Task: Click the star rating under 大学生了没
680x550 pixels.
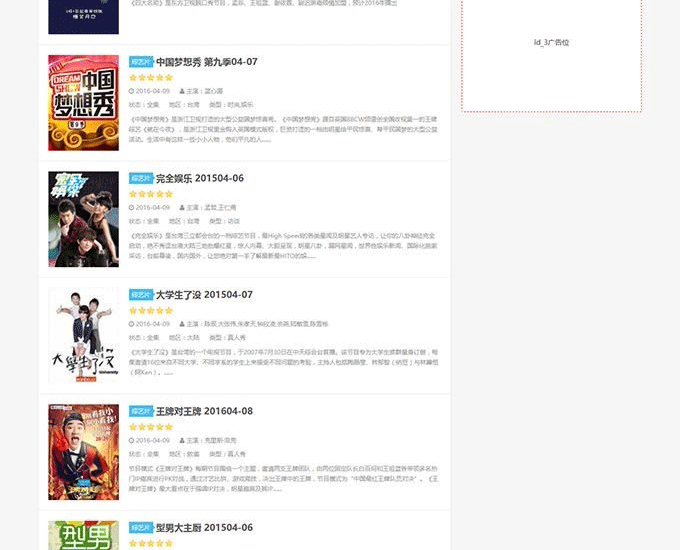Action: click(151, 311)
